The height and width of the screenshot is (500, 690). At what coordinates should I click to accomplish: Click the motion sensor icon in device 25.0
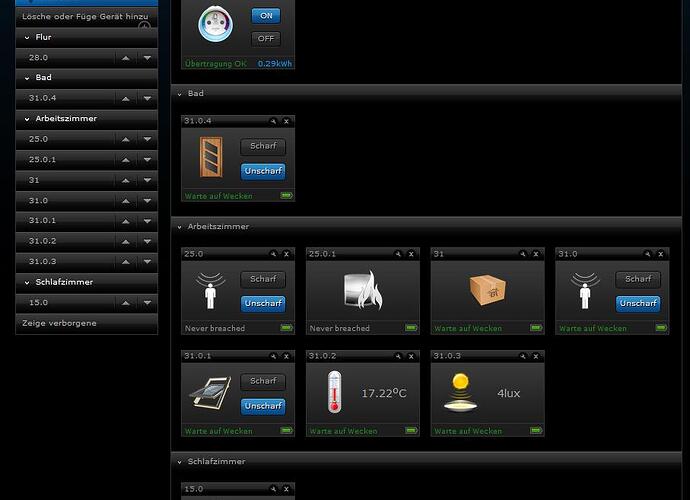click(209, 291)
